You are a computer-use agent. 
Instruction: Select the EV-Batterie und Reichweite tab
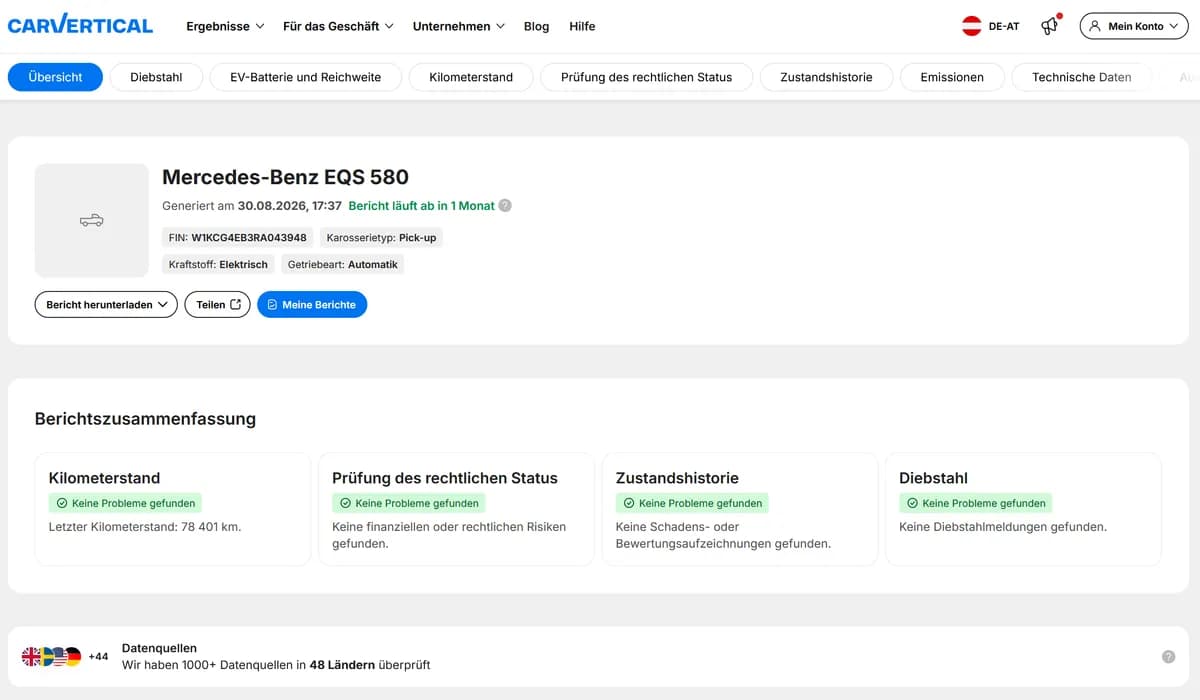coord(306,77)
